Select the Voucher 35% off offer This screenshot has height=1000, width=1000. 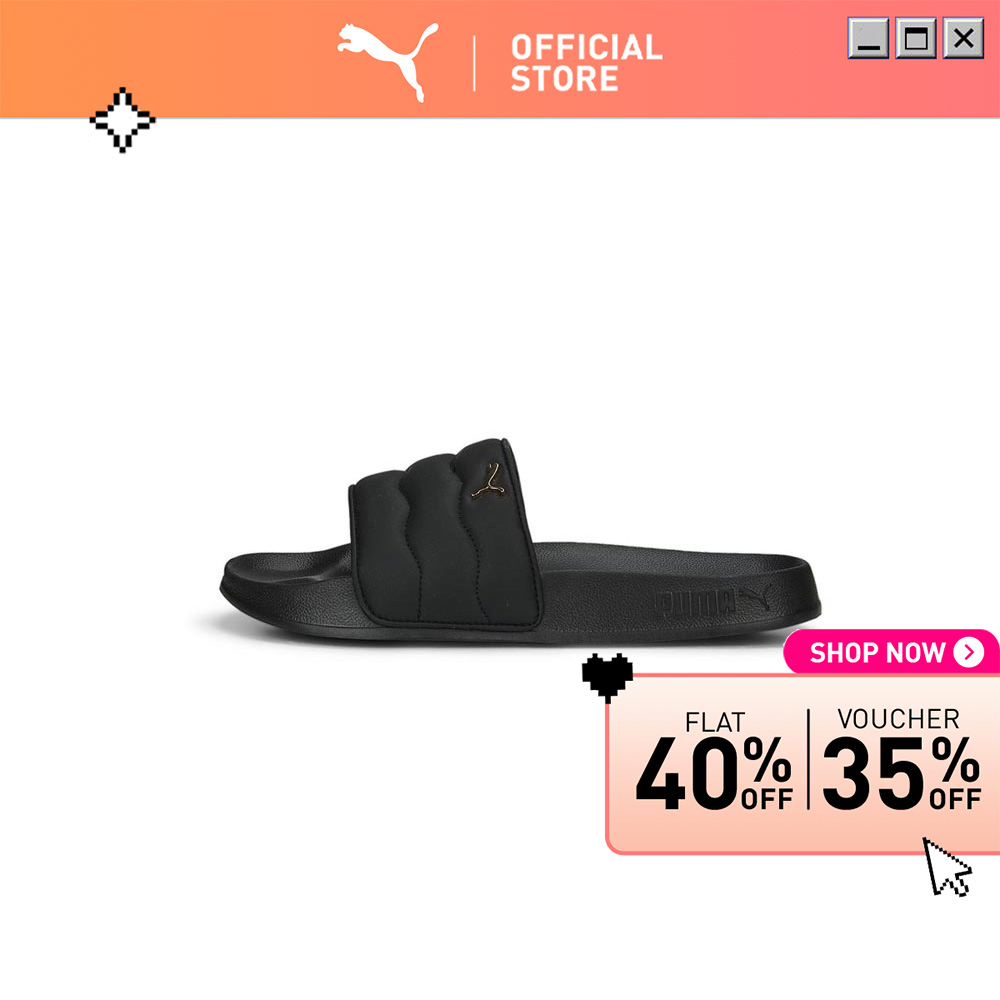pyautogui.click(x=901, y=759)
